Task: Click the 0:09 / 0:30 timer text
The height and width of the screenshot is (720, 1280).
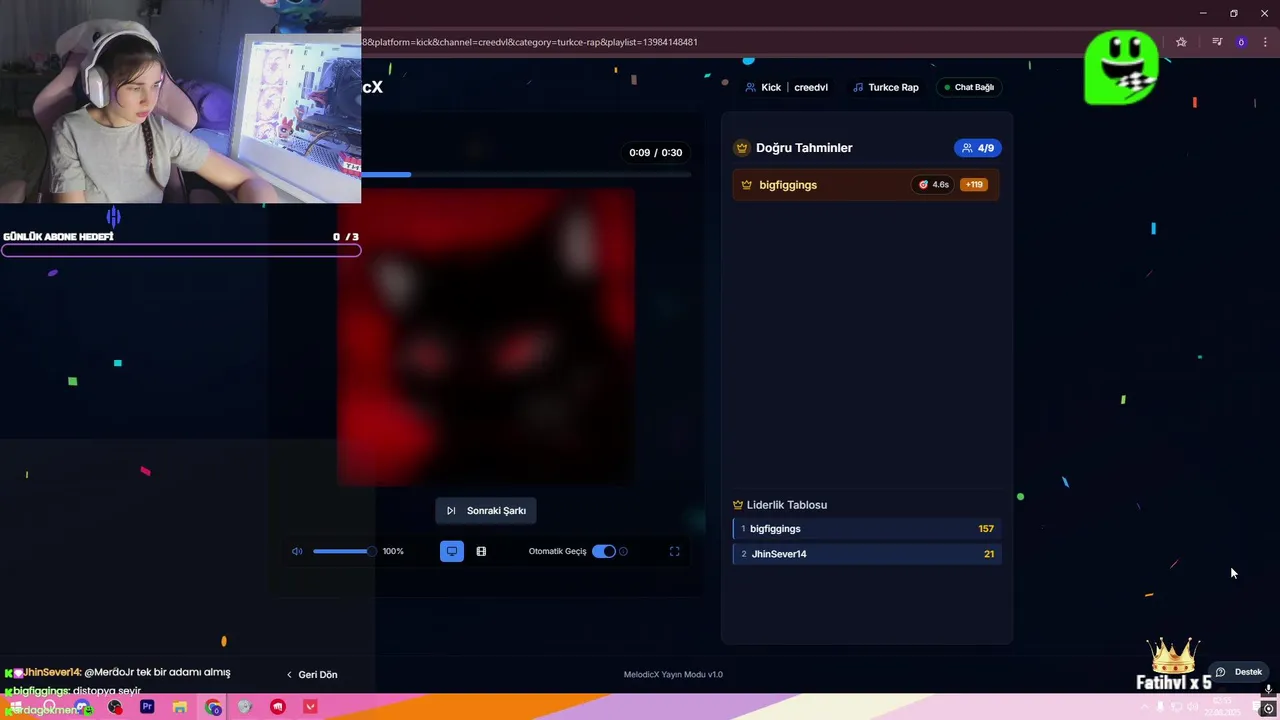Action: [656, 153]
